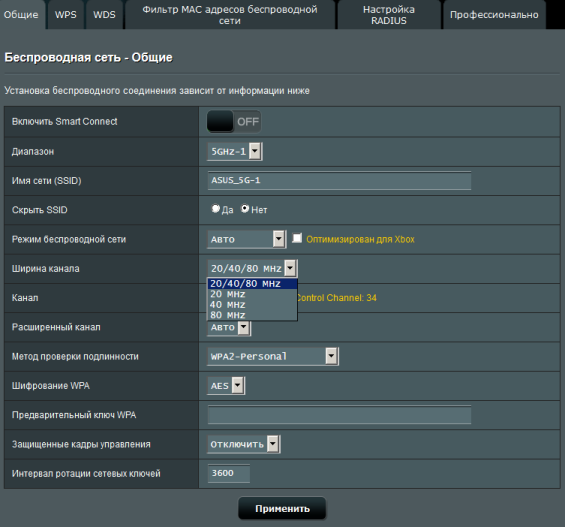Select the Да radio button for hiding SSID

[x=215, y=209]
